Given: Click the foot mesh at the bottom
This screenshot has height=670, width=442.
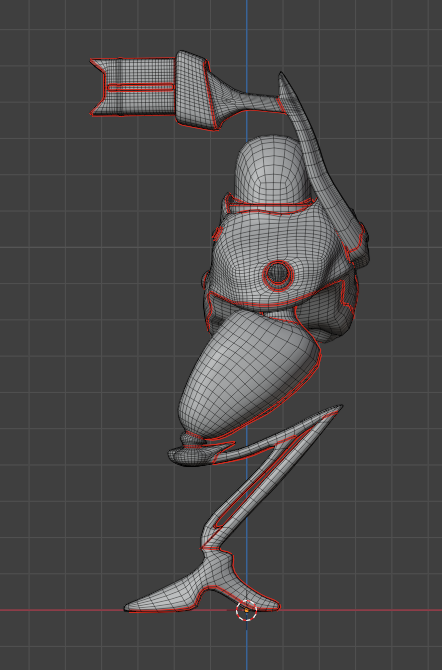Looking at the screenshot, I should [202, 590].
